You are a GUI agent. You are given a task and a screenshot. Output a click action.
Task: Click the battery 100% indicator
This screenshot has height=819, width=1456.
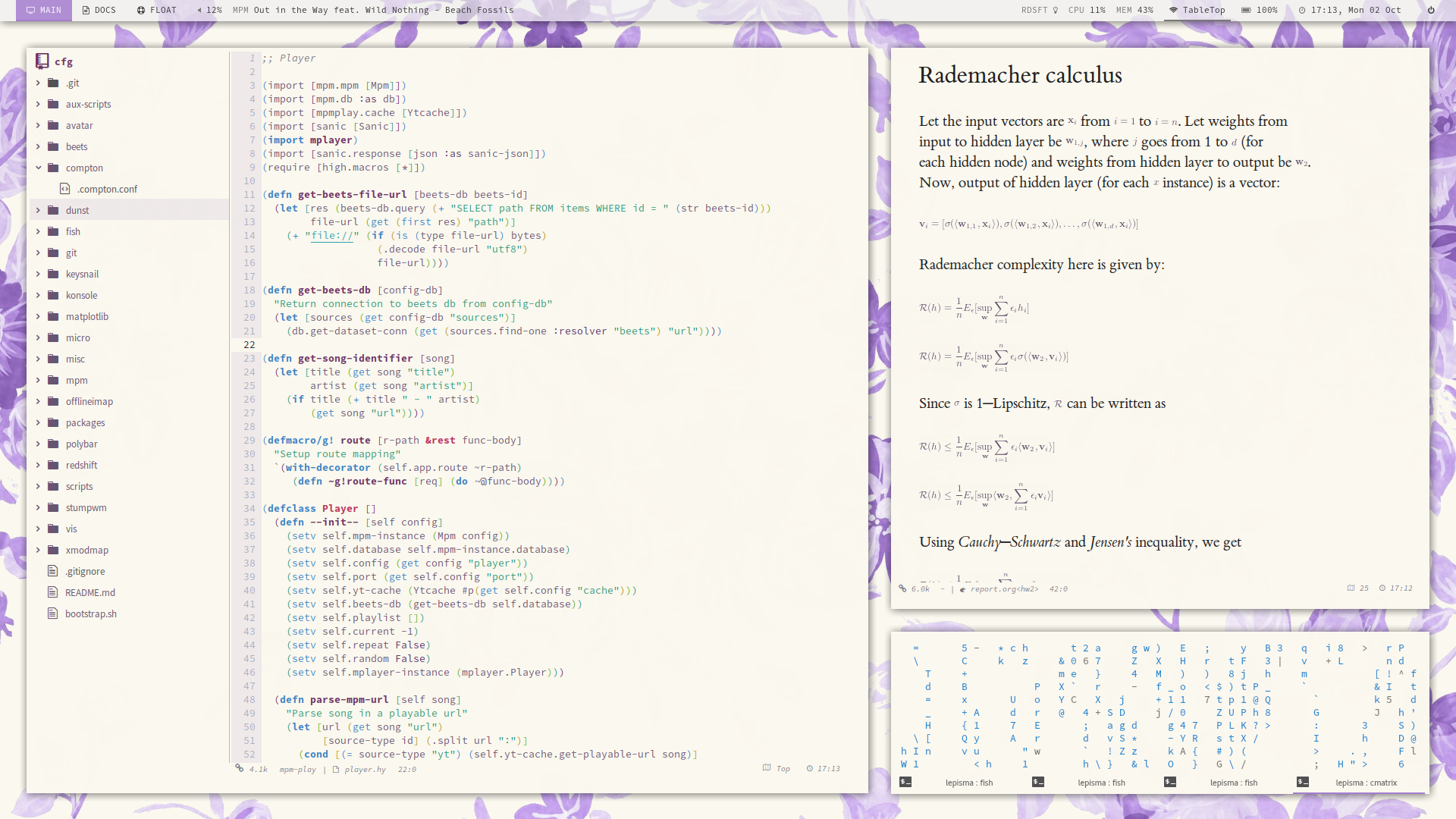coord(1259,10)
